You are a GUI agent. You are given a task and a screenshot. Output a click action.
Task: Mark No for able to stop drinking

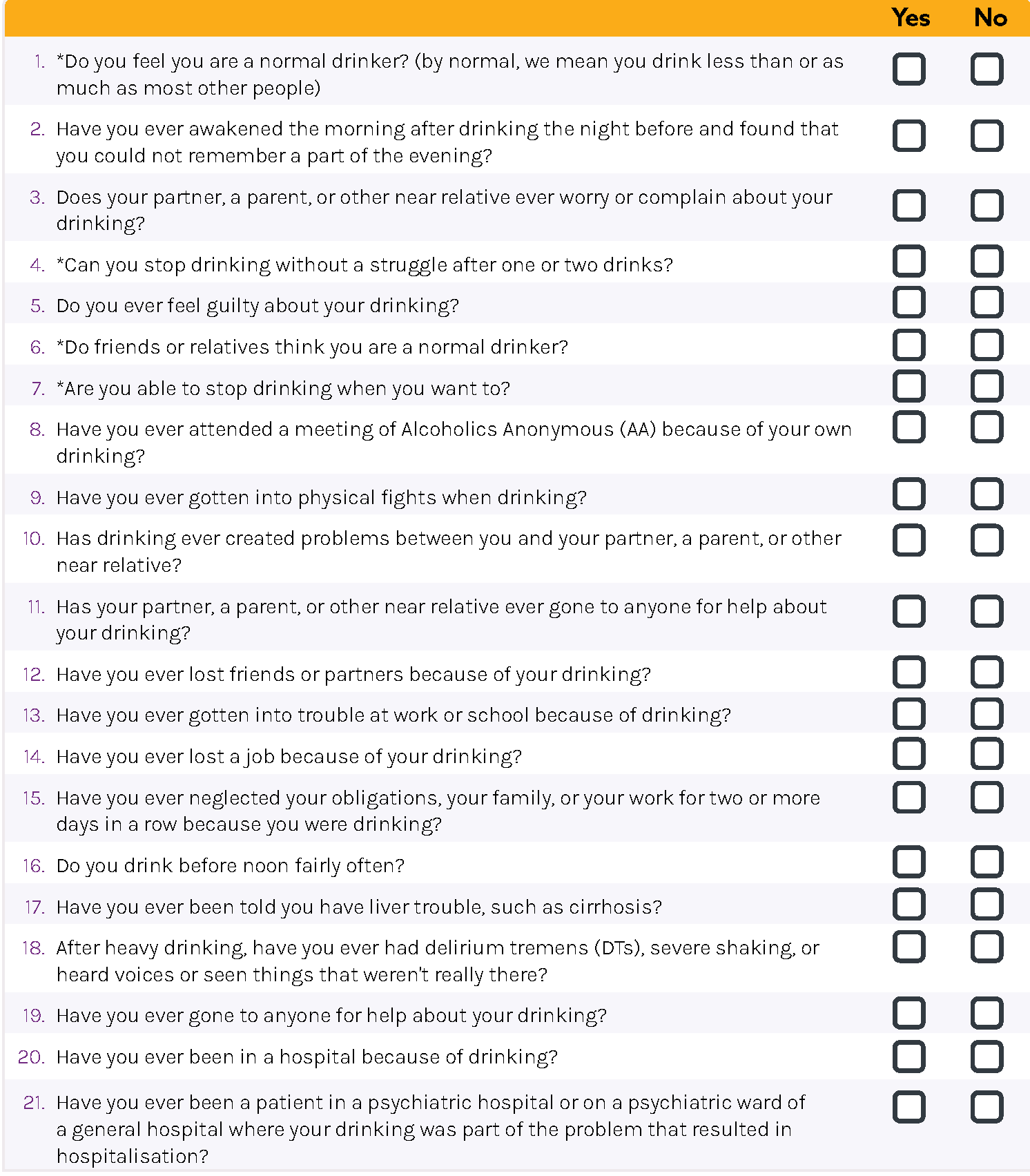987,386
